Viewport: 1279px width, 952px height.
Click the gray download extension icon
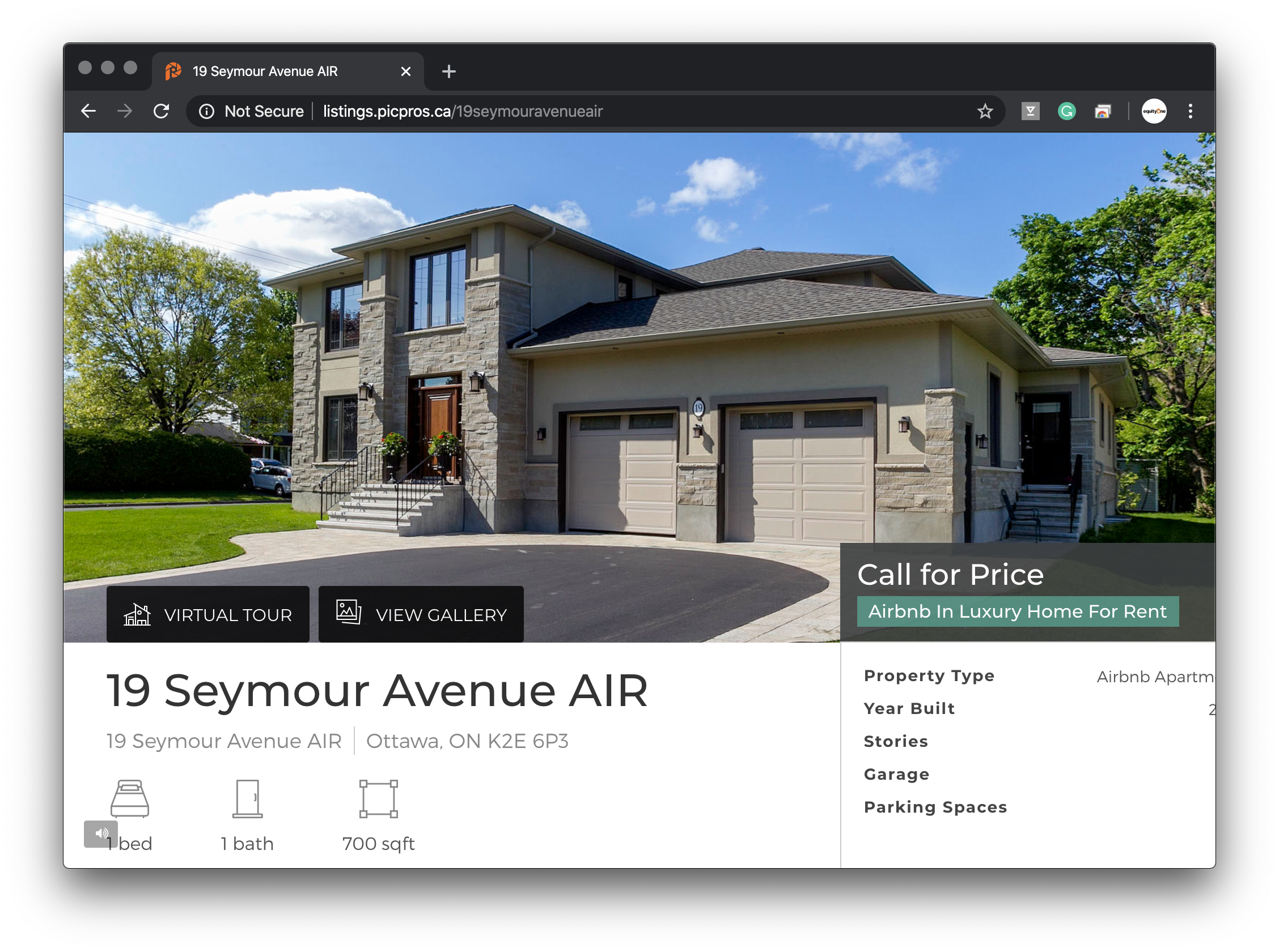click(1030, 111)
